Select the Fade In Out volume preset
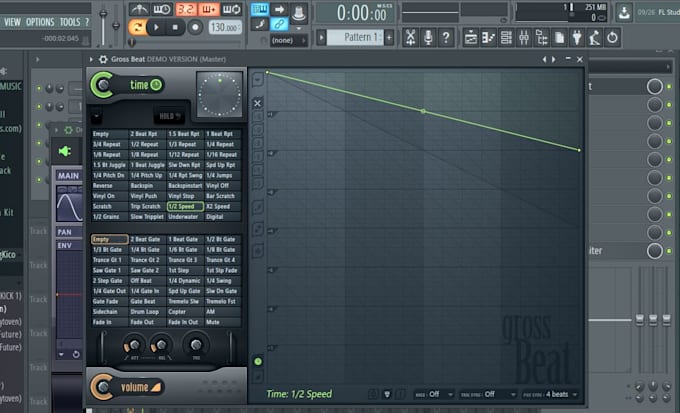The image size is (680, 413). (x=183, y=322)
